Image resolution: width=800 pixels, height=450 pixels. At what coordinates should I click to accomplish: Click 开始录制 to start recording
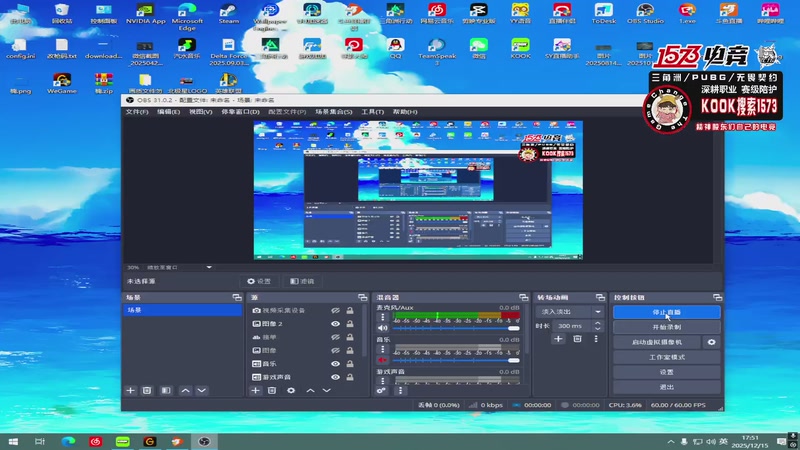[x=666, y=327]
